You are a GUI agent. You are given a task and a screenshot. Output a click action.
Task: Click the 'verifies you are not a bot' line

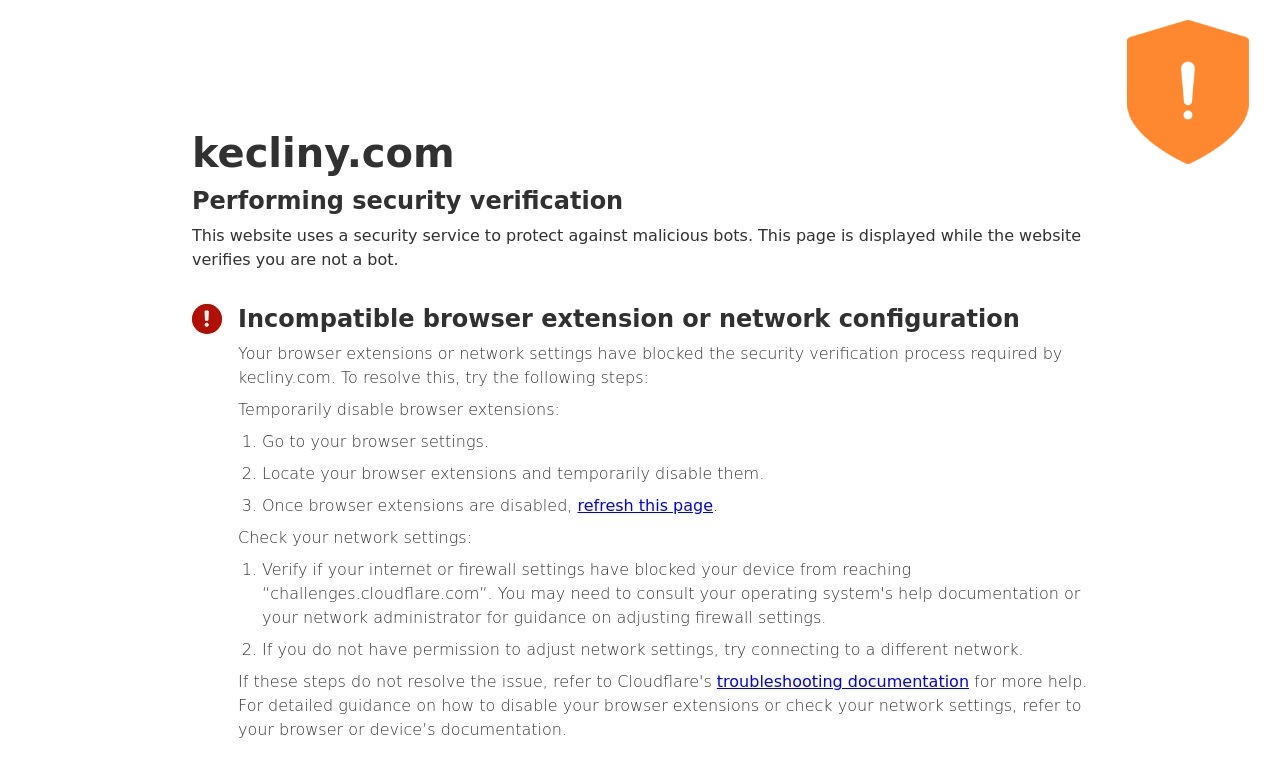tap(295, 260)
